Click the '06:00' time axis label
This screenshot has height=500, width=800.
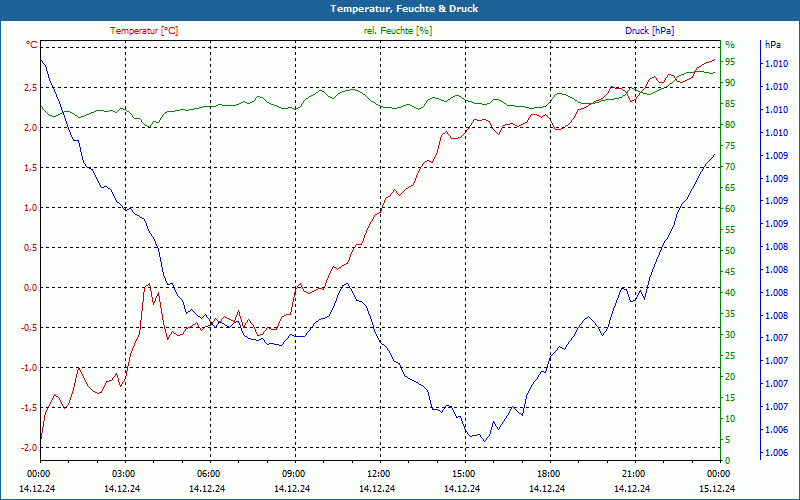209,473
